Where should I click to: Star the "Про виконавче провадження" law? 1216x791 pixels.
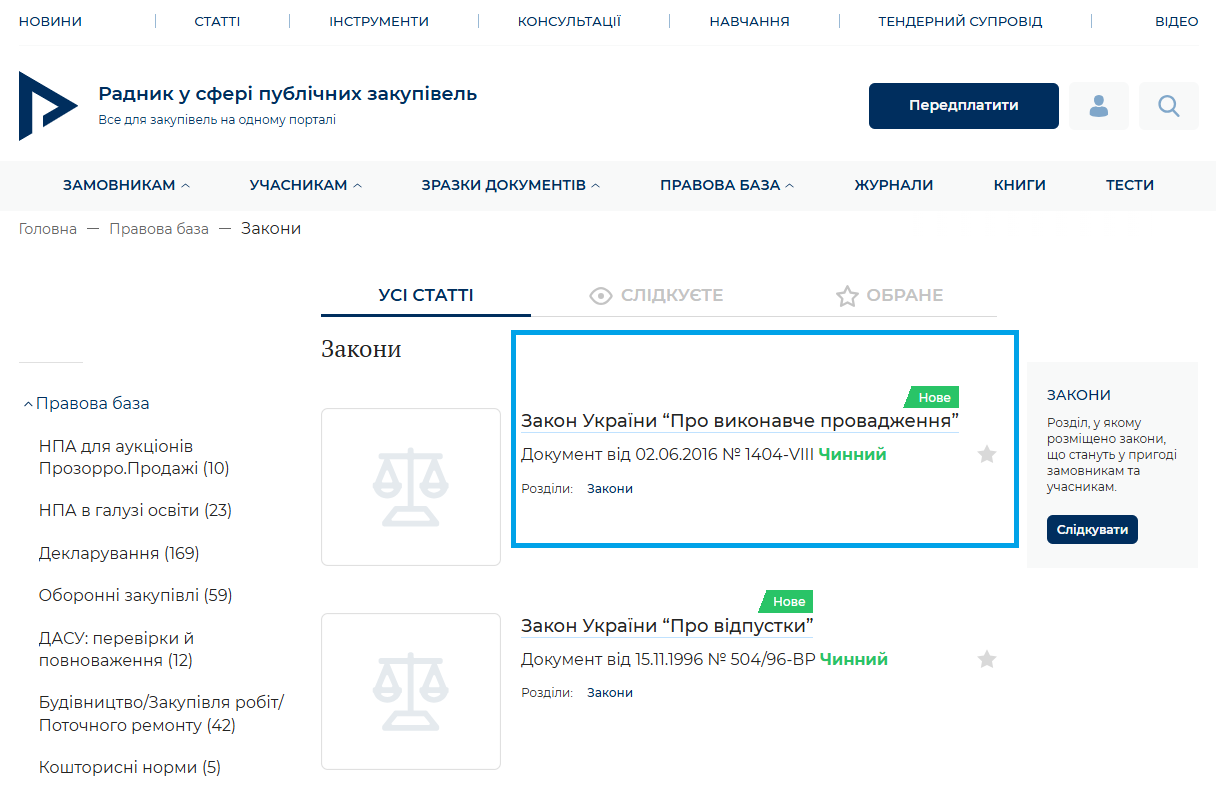point(987,455)
